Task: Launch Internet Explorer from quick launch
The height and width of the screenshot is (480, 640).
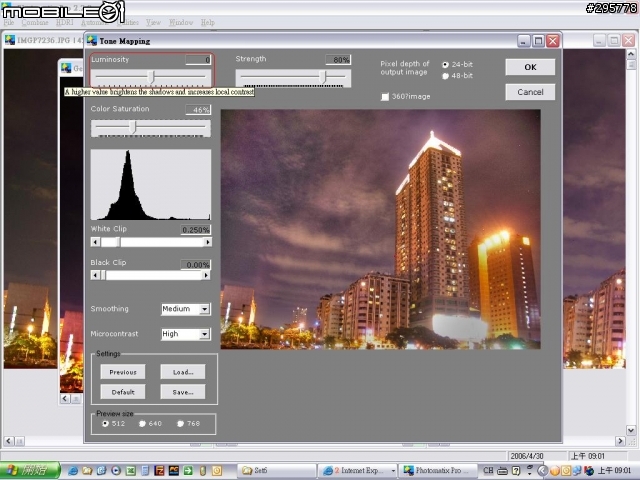Action: pos(73,471)
